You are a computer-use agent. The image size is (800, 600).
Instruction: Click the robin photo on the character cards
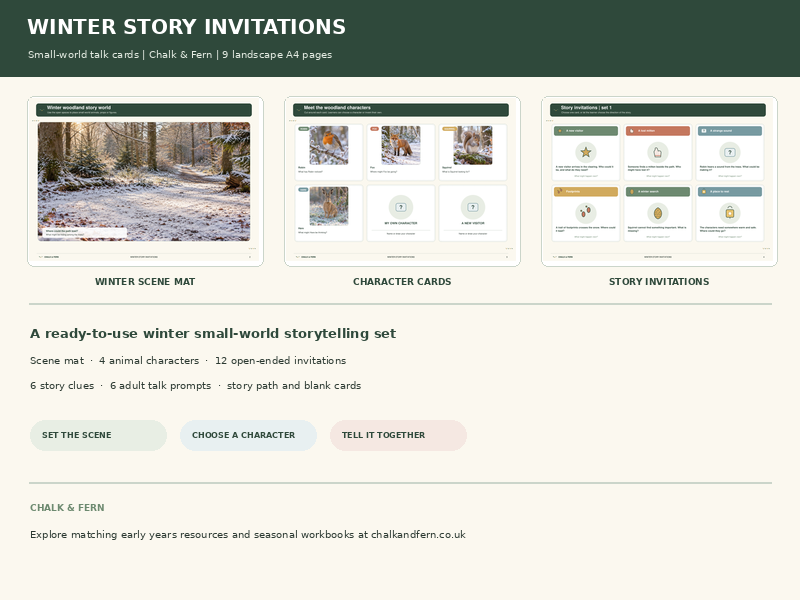tap(329, 145)
